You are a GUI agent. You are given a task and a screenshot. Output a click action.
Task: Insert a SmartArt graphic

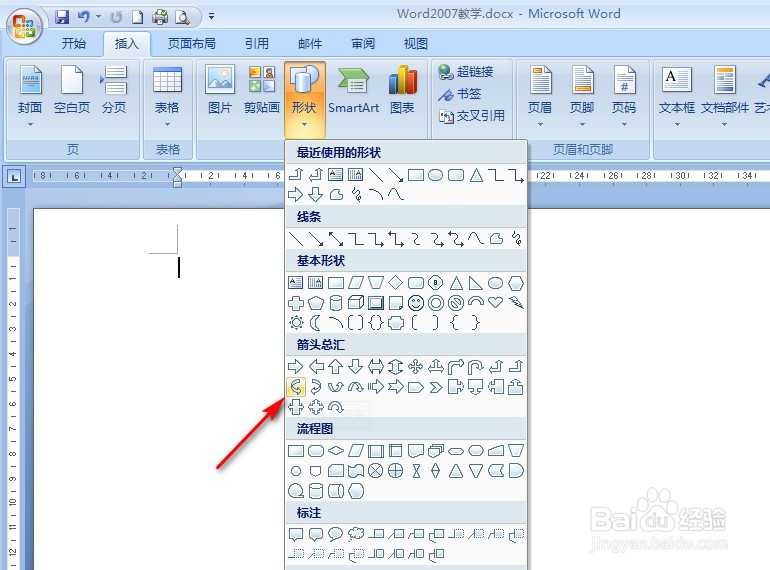(353, 91)
